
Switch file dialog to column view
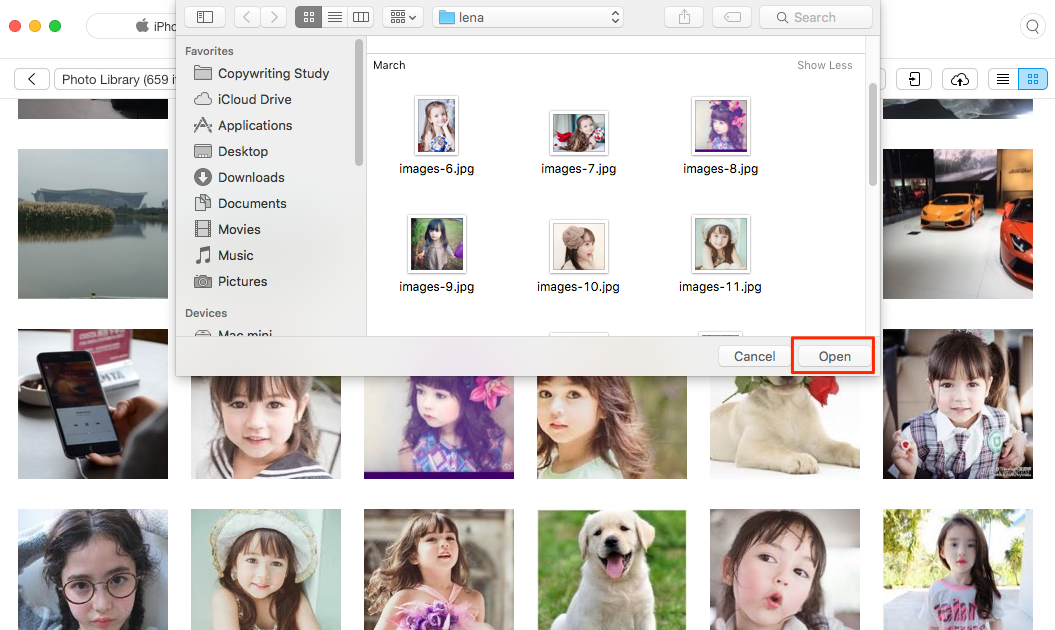pos(361,17)
